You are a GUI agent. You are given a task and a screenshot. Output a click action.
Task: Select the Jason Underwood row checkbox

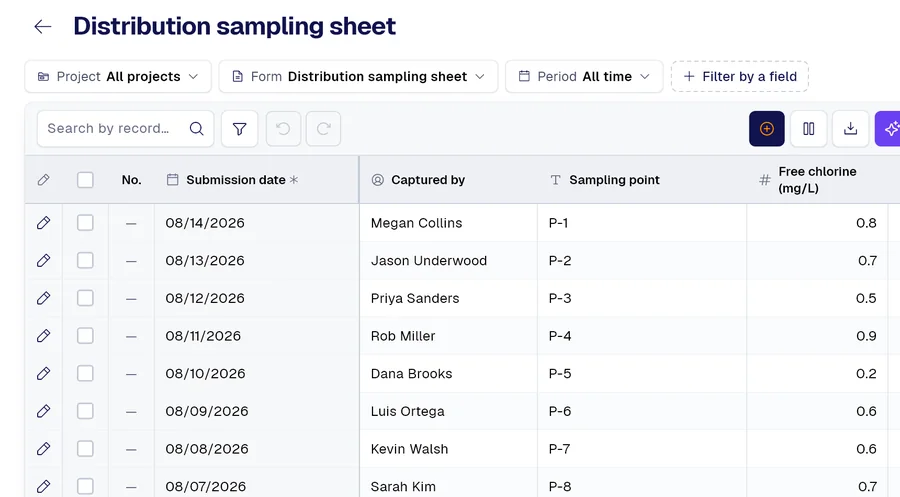click(85, 261)
